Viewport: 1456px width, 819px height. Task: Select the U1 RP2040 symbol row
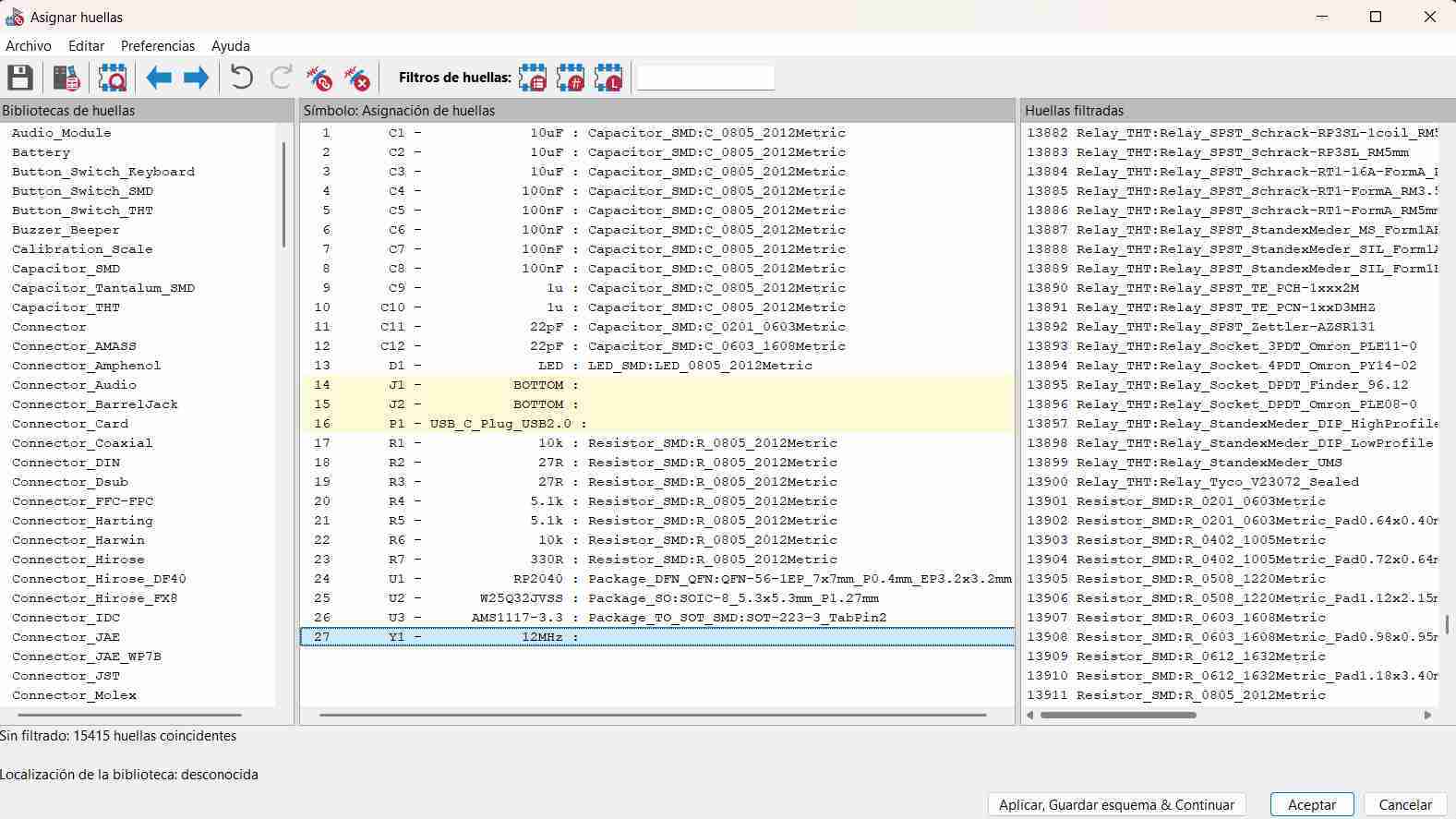pyautogui.click(x=657, y=579)
